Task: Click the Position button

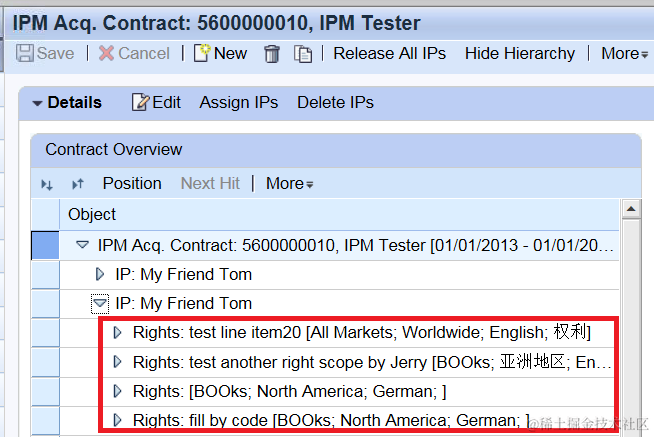Action: click(x=132, y=183)
